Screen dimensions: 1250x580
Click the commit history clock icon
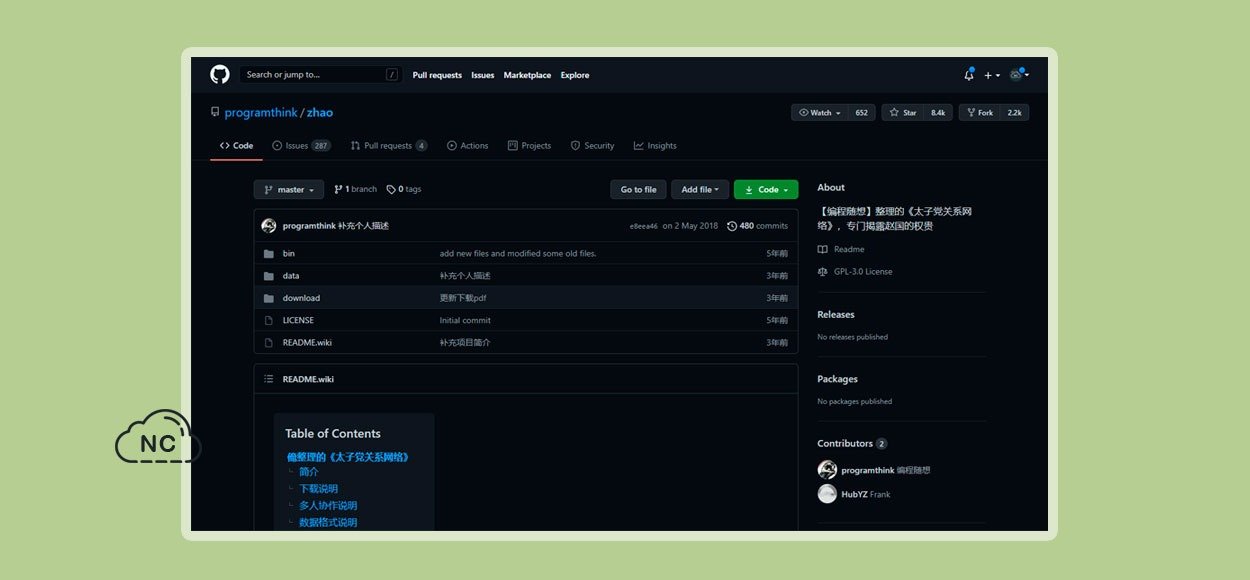(x=732, y=226)
